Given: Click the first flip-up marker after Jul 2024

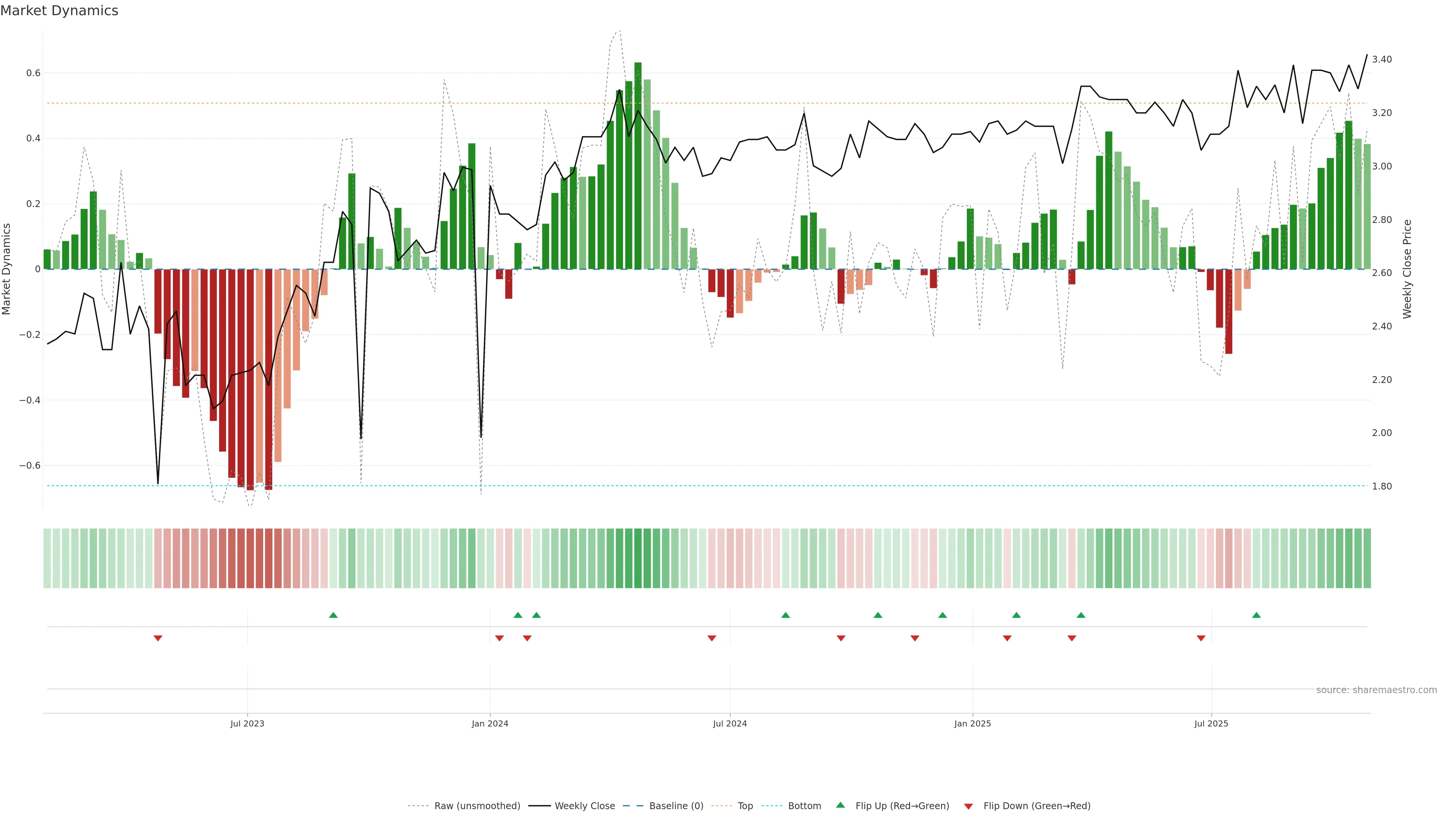Looking at the screenshot, I should (786, 615).
